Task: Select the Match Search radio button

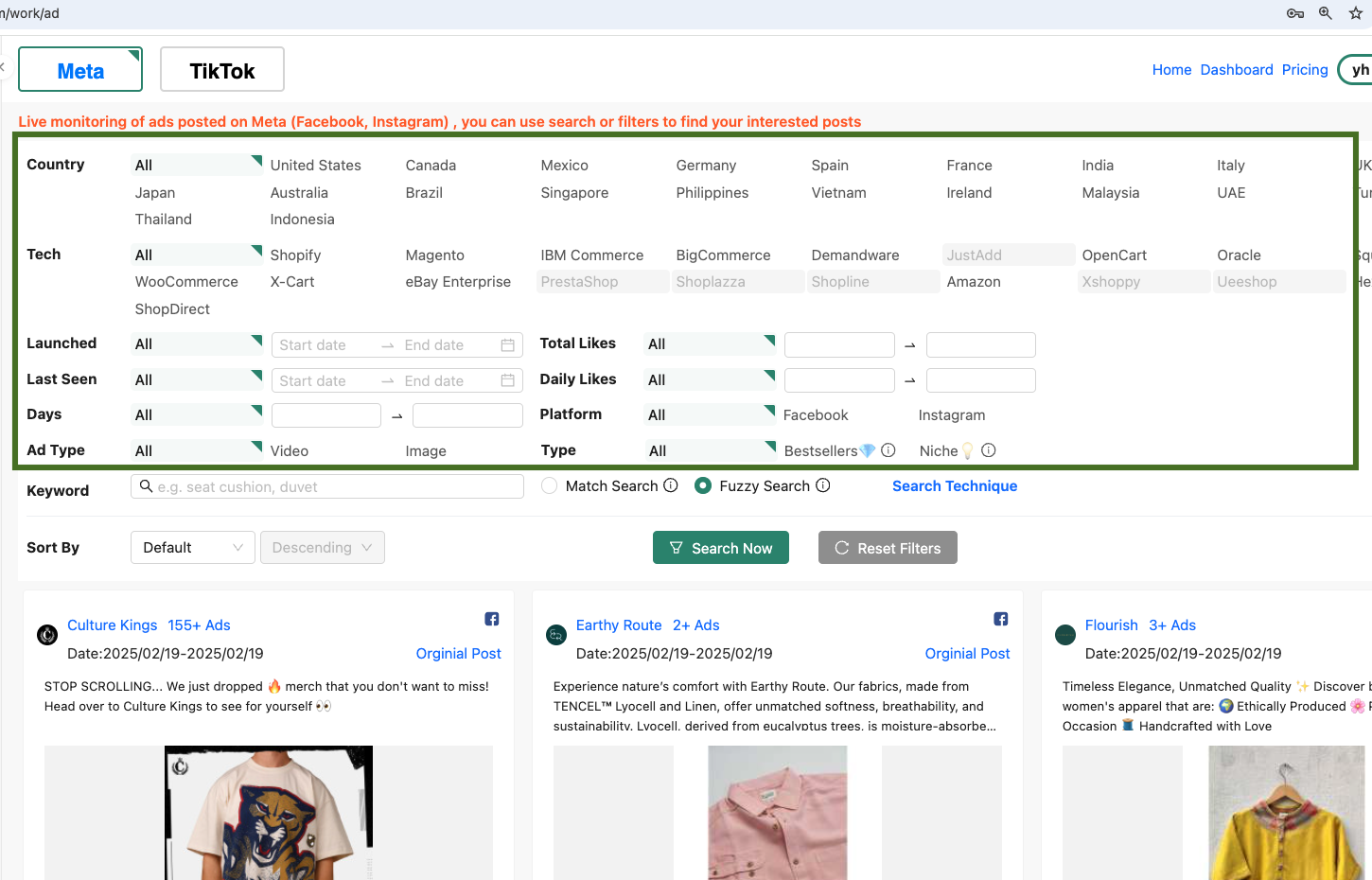Action: coord(549,485)
